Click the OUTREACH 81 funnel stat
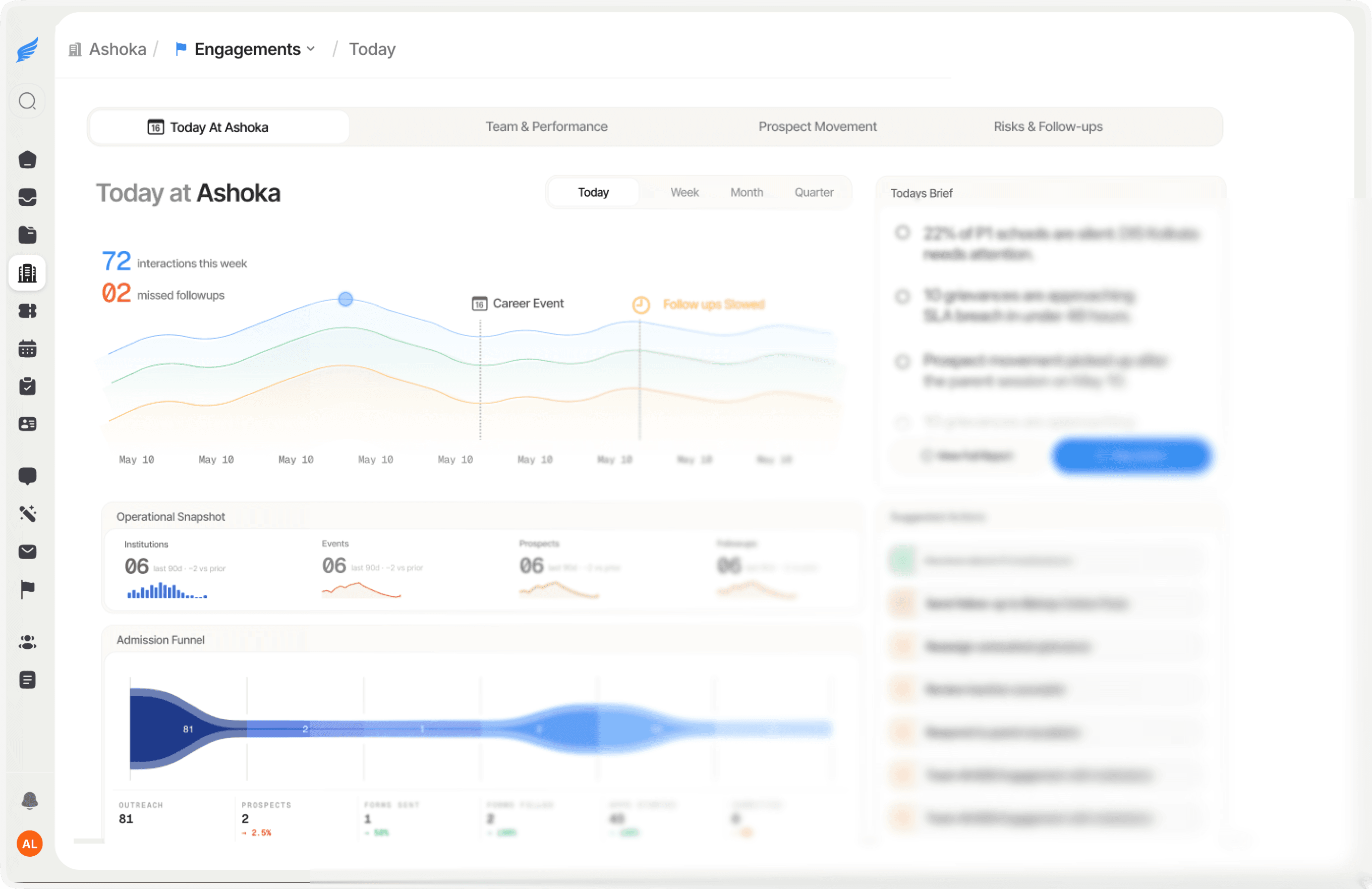This screenshot has width=1372, height=889. click(x=141, y=812)
